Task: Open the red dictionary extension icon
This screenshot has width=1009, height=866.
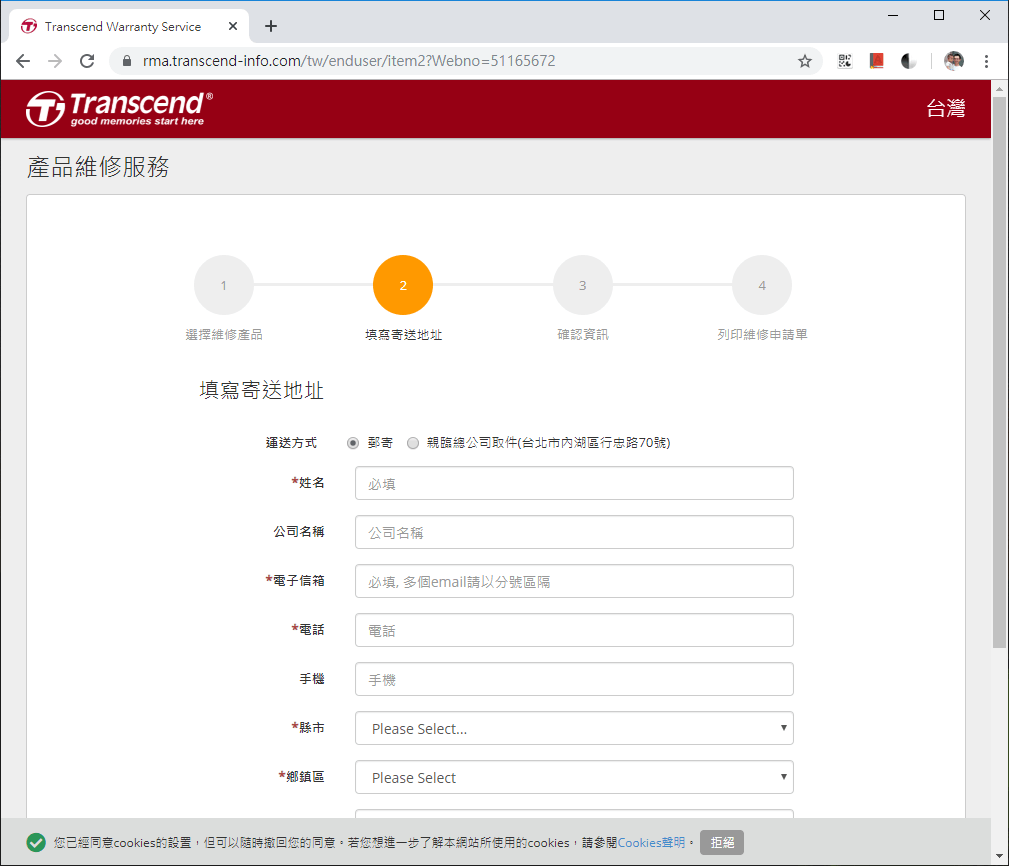Action: click(x=877, y=60)
